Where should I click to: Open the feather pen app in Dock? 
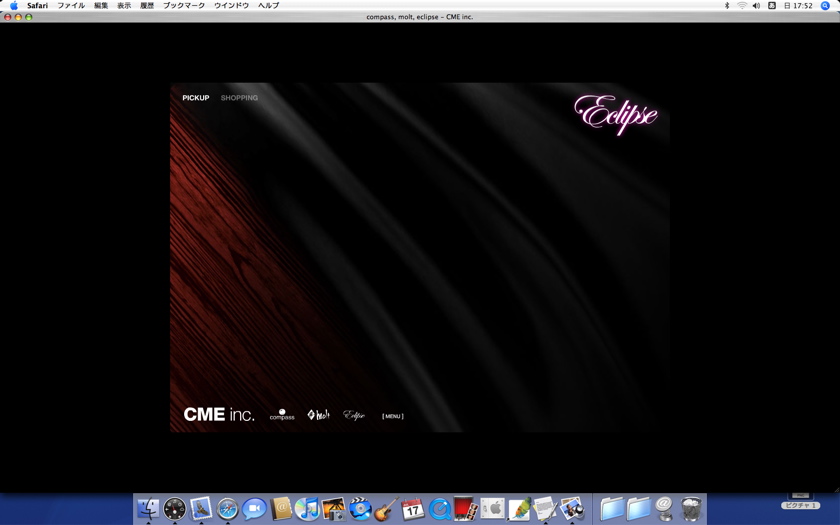click(519, 508)
